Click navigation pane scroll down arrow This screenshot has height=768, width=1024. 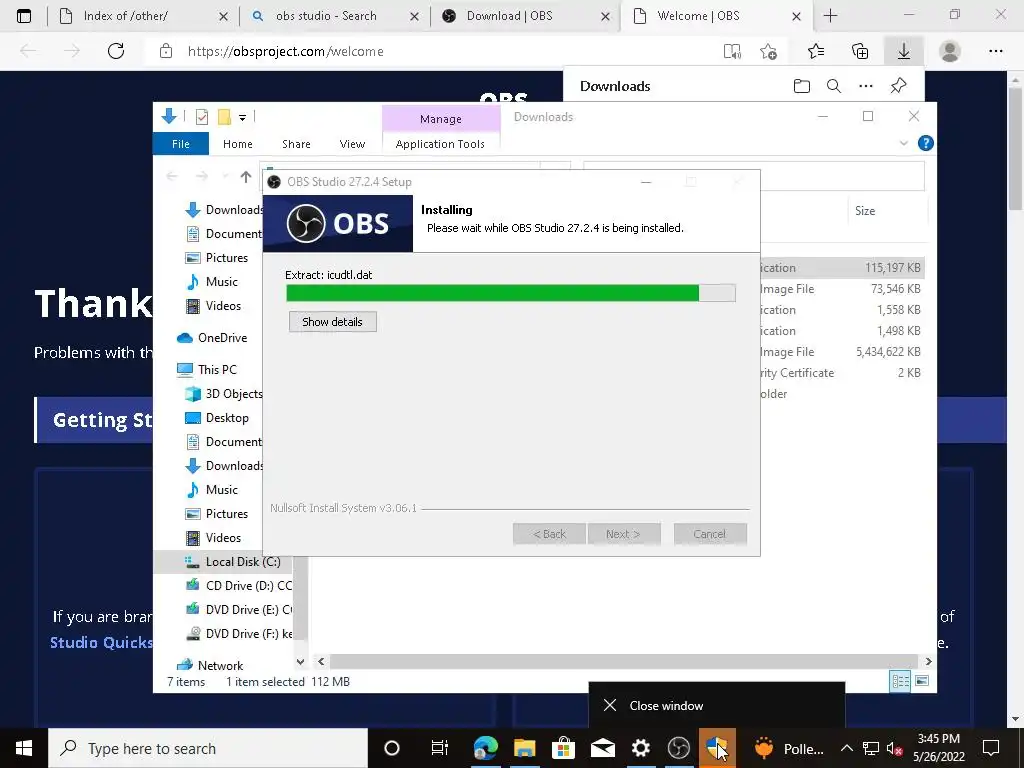pos(300,662)
